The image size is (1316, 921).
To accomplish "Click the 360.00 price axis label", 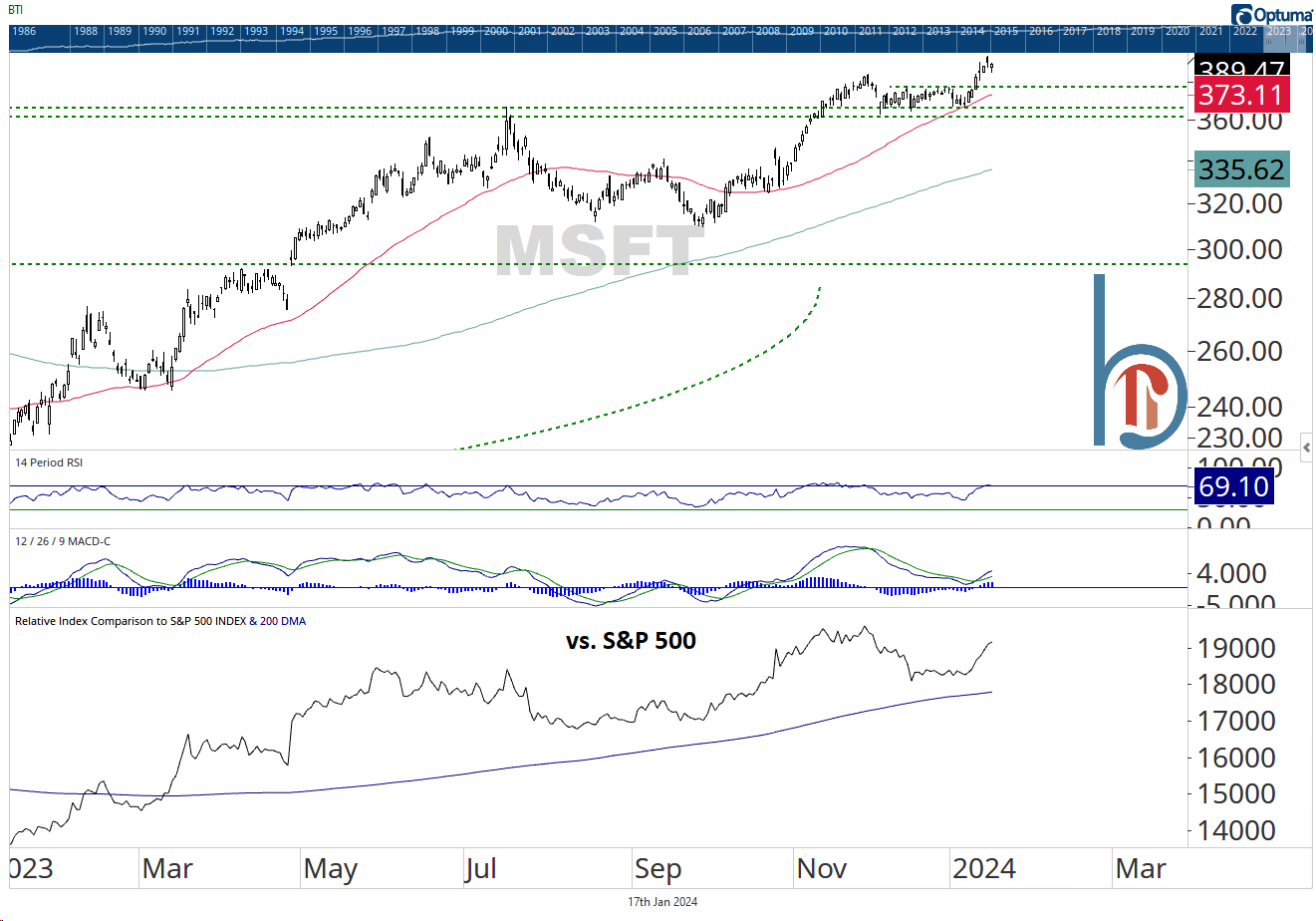I will [1240, 121].
